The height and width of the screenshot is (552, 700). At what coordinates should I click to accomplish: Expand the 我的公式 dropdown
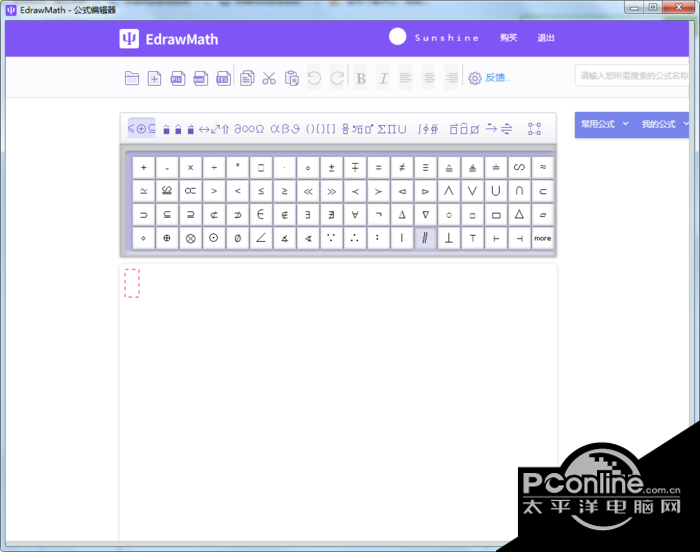[664, 124]
